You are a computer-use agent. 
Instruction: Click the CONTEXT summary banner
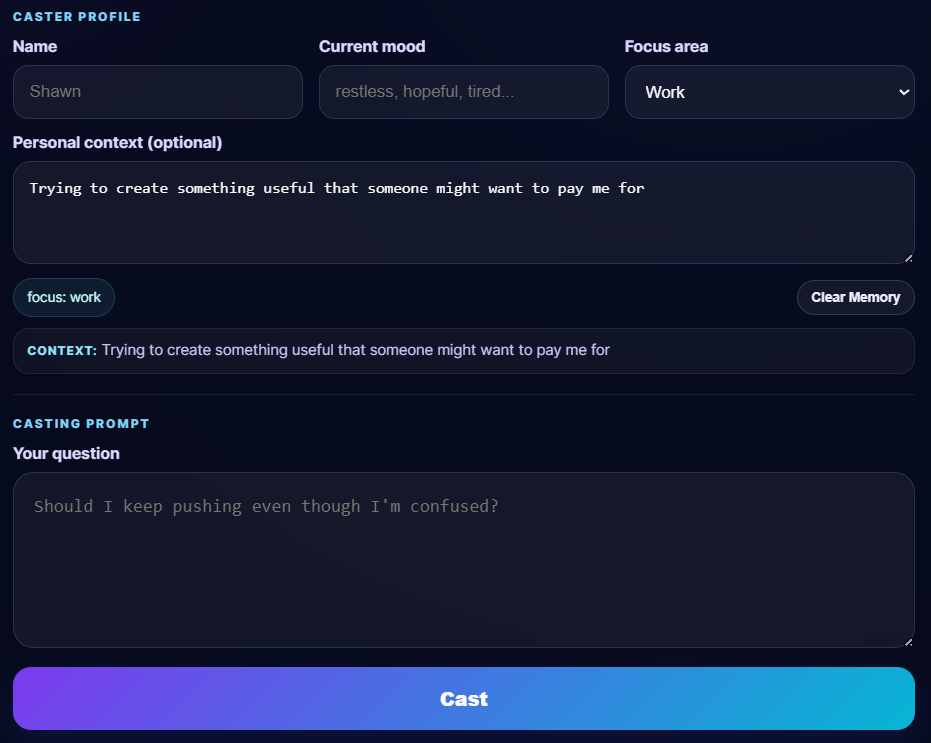pyautogui.click(x=463, y=350)
